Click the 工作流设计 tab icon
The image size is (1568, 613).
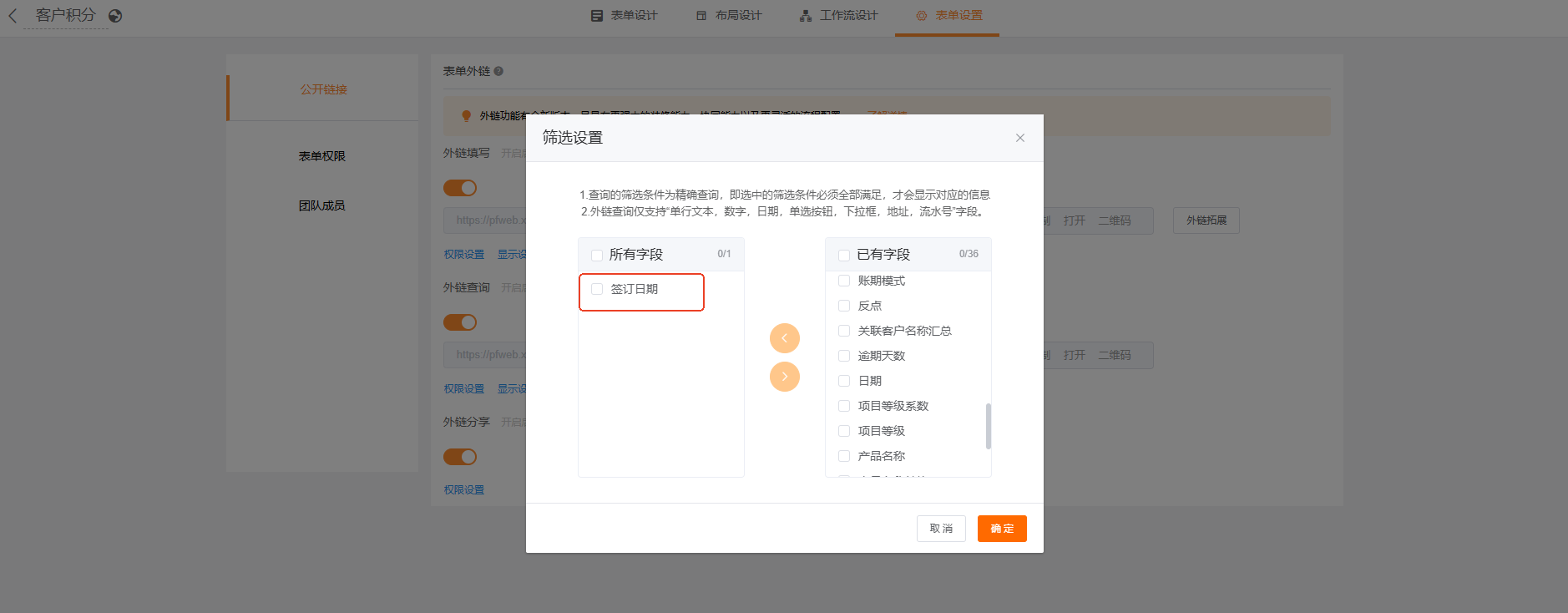click(x=806, y=16)
